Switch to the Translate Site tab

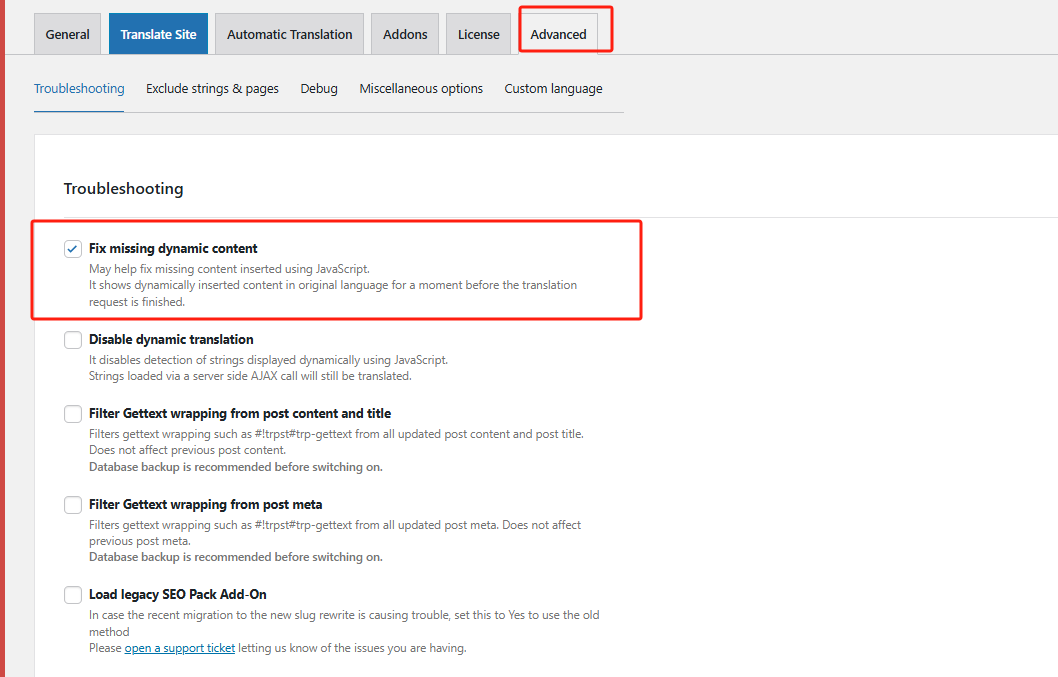[x=158, y=34]
